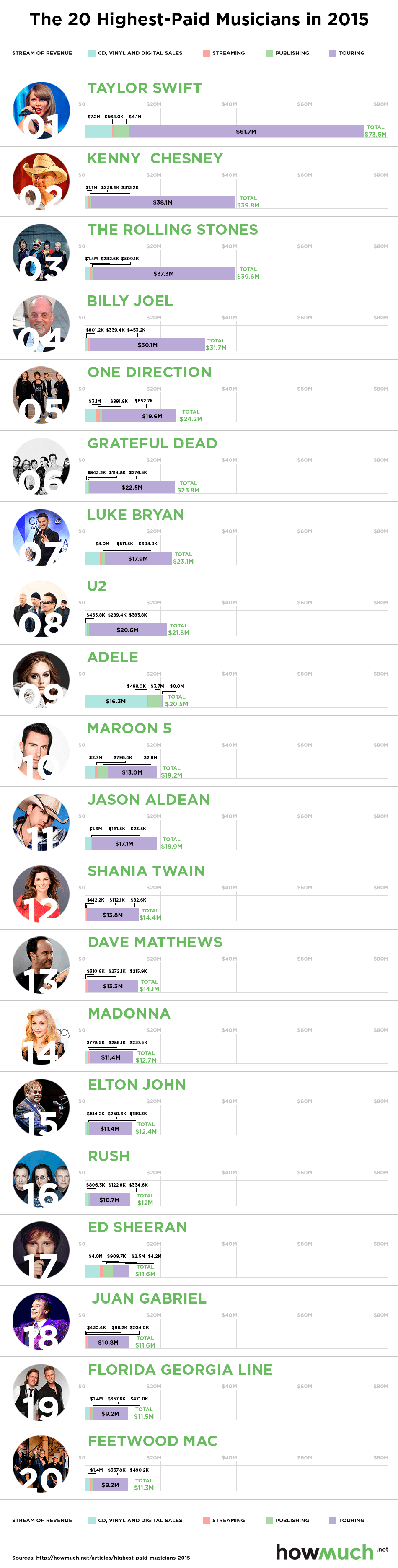Click Taylor Swift's $61.7M touring bar
This screenshot has height=1568, width=398.
pyautogui.click(x=246, y=132)
